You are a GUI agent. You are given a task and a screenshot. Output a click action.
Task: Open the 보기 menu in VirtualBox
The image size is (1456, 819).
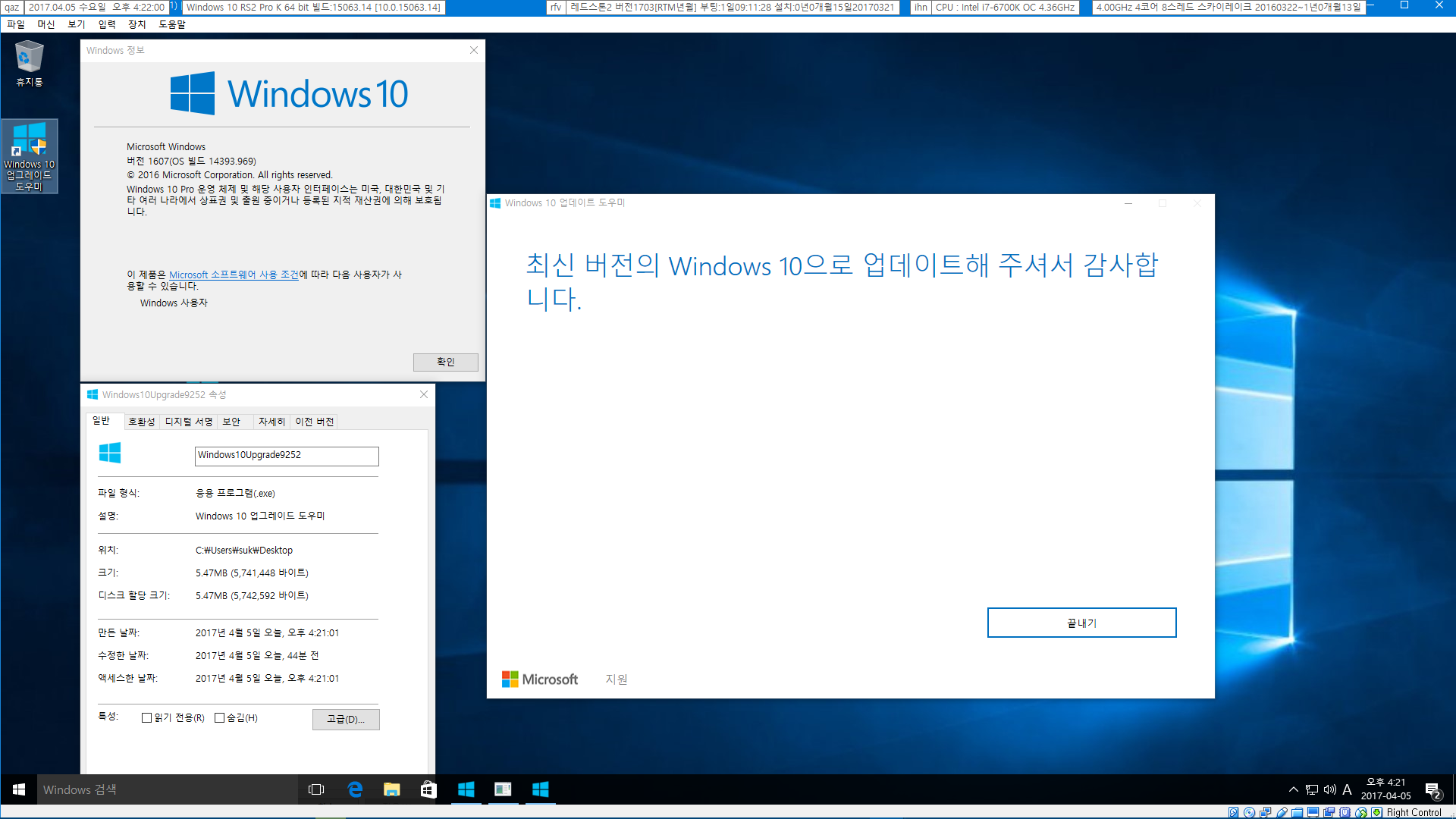point(77,24)
